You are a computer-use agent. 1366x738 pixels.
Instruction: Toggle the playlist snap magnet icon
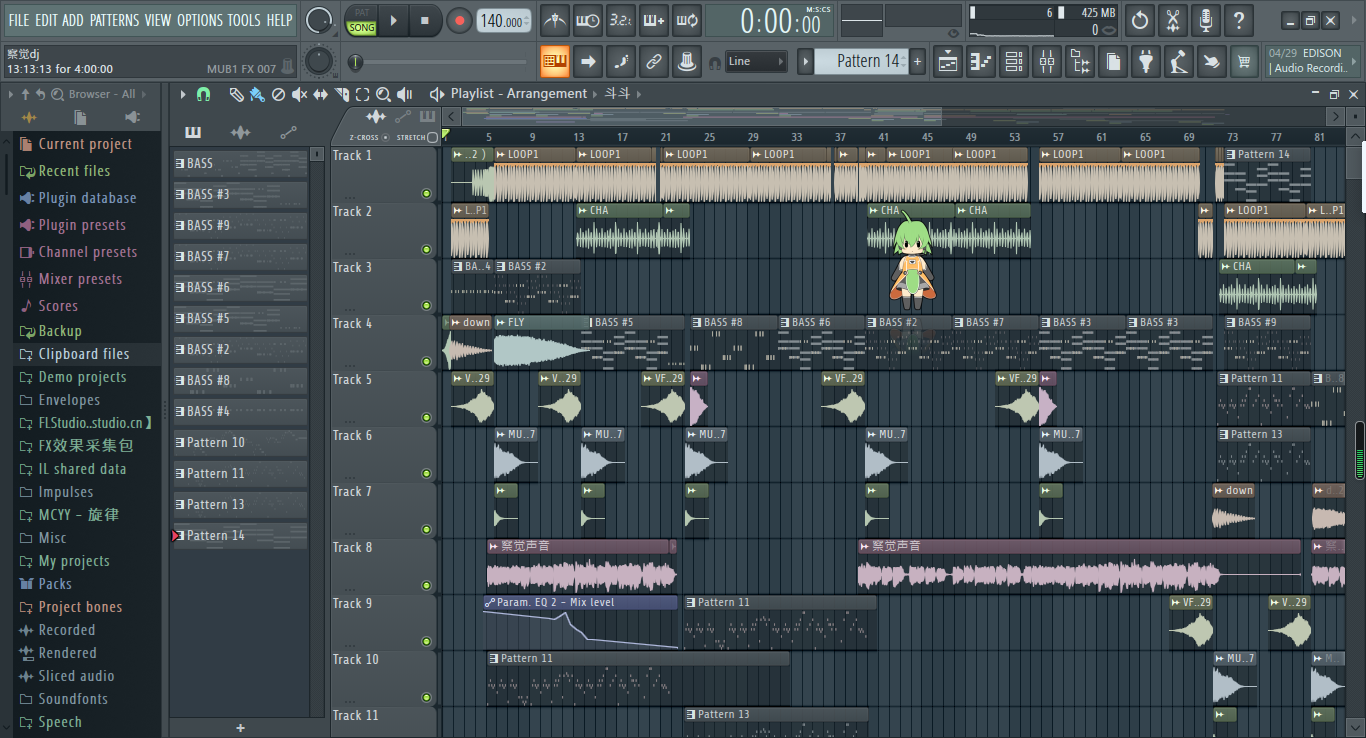click(x=203, y=94)
